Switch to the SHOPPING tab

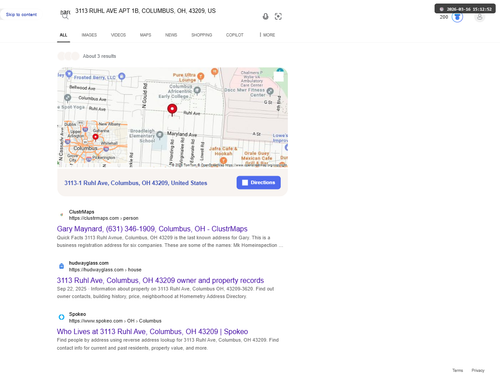click(x=202, y=35)
